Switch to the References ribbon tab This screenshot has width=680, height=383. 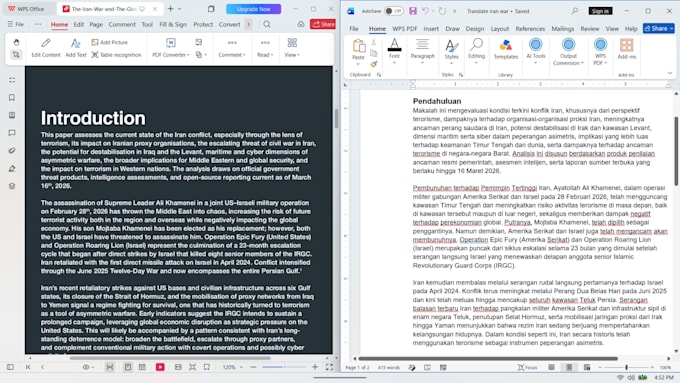click(x=530, y=29)
